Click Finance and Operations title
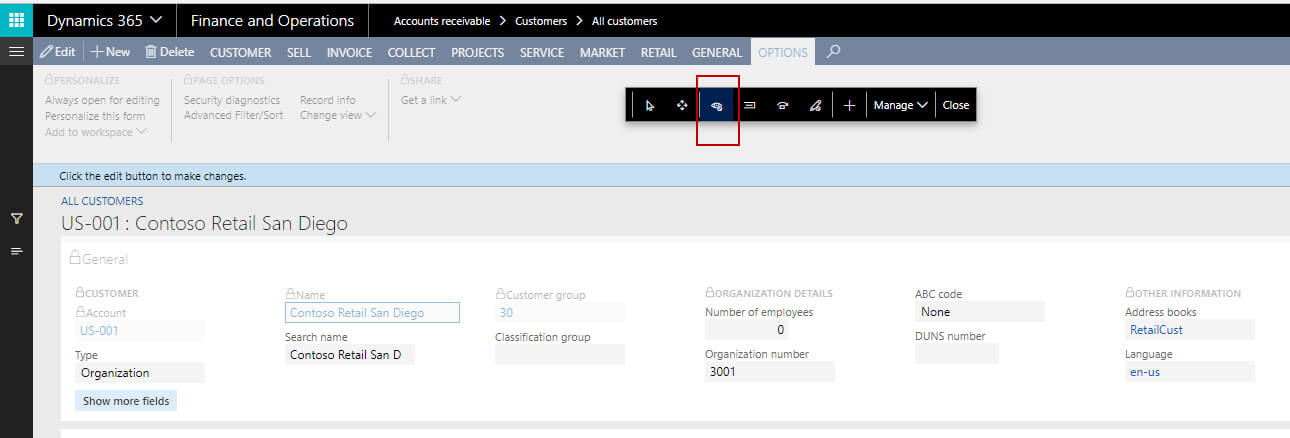This screenshot has width=1290, height=438. point(272,20)
